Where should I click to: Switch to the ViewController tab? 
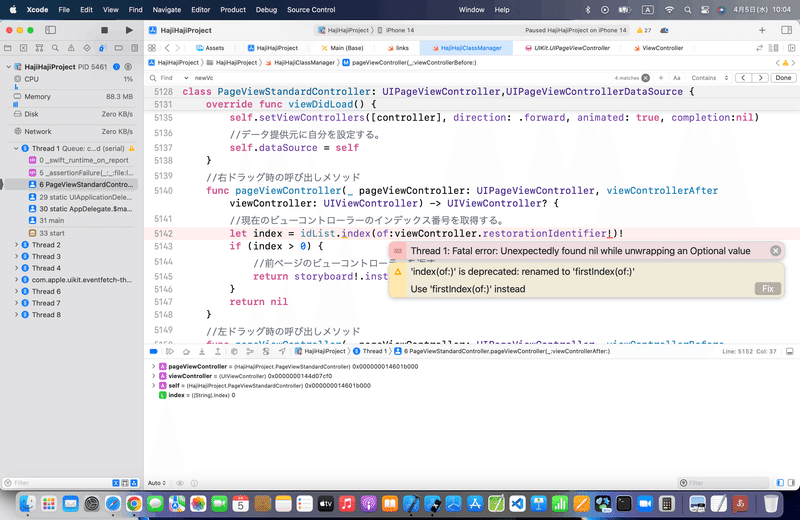(x=658, y=48)
